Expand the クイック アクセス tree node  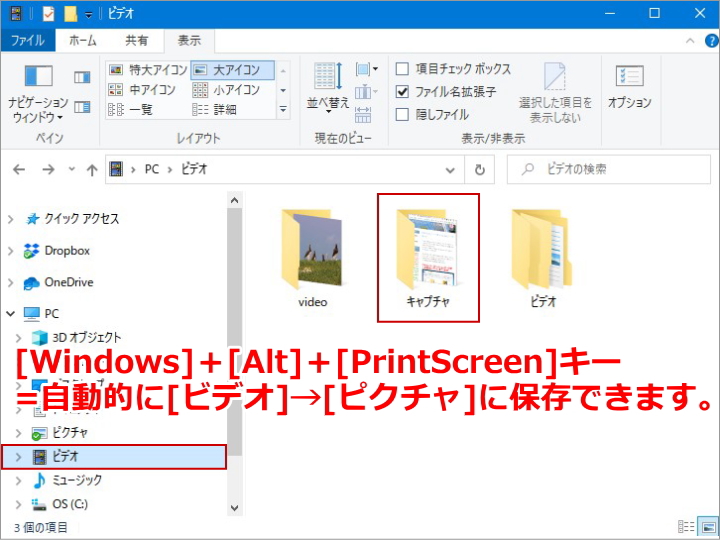point(11,219)
